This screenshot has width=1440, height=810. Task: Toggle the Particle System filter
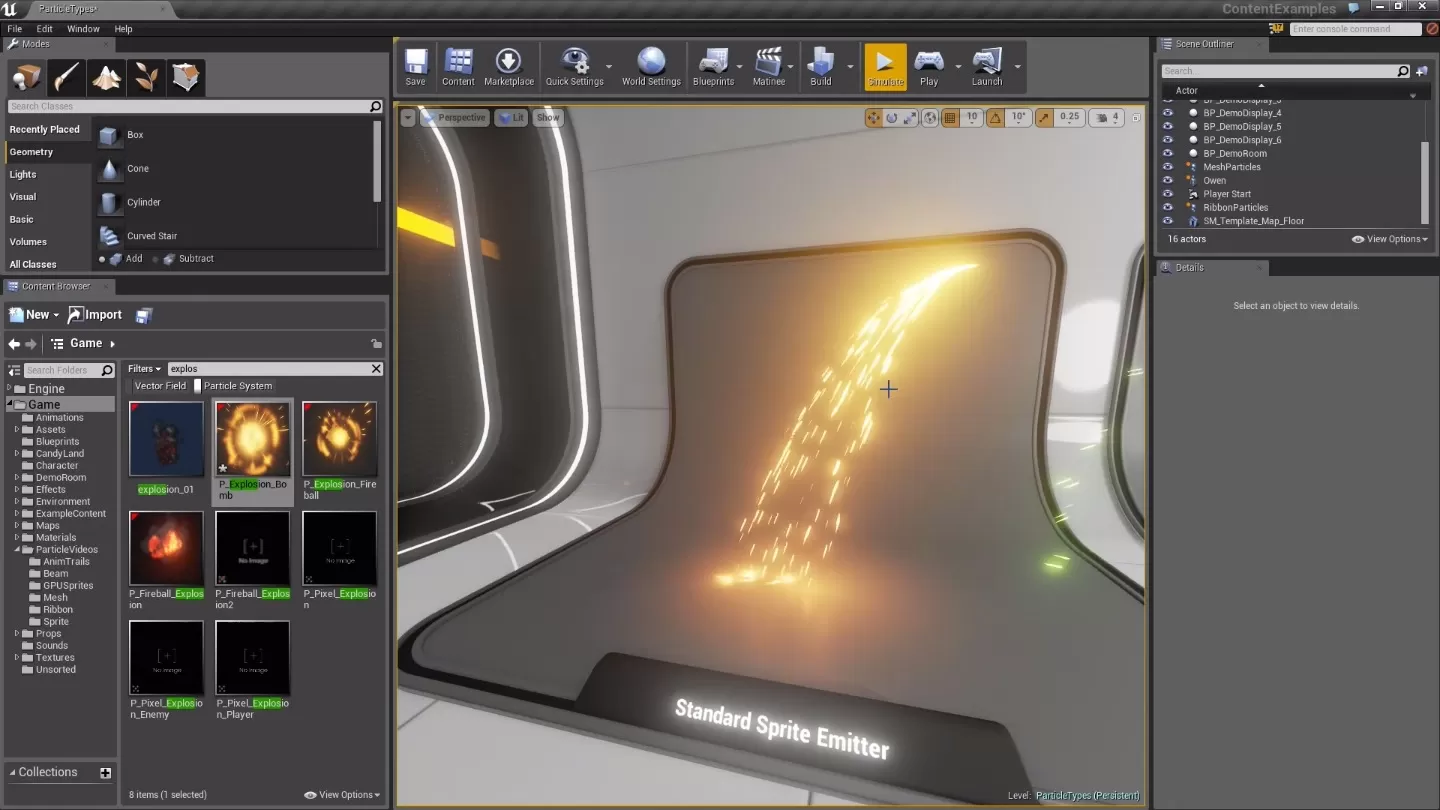(x=237, y=386)
